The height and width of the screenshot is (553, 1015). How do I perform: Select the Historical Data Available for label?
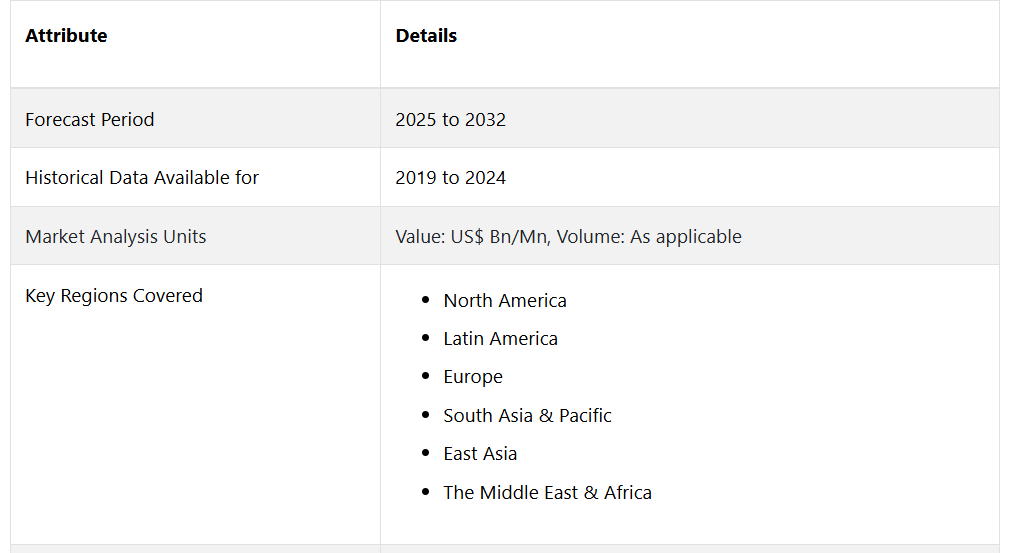pyautogui.click(x=142, y=178)
